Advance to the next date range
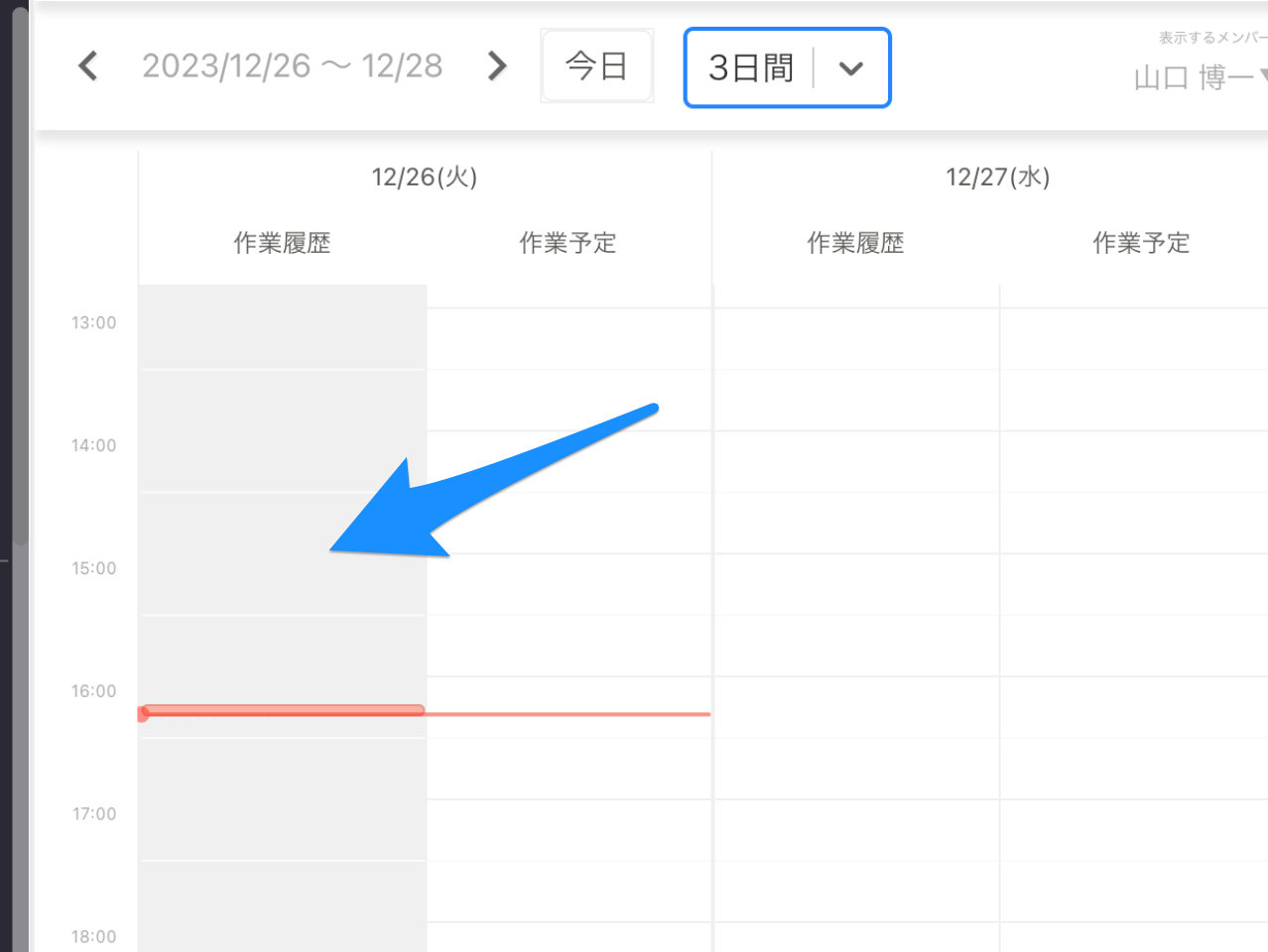Image resolution: width=1268 pixels, height=952 pixels. click(497, 66)
